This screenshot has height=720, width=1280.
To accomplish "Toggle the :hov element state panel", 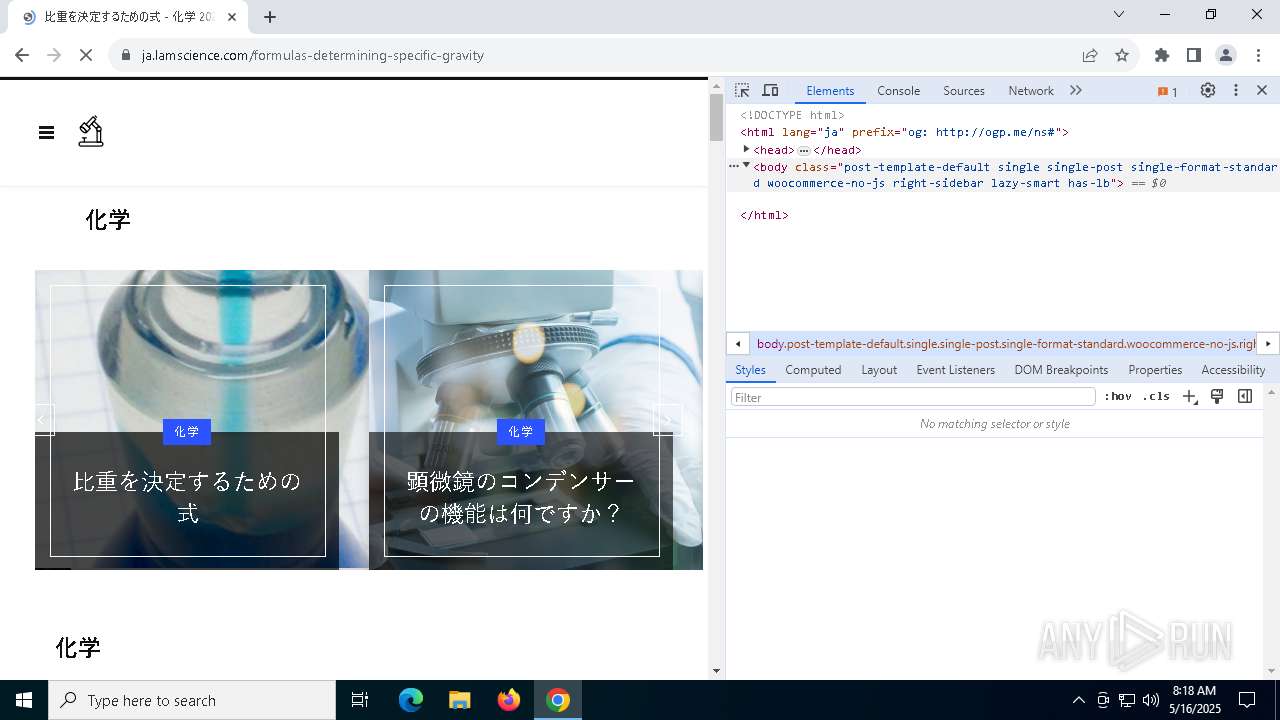I will click(x=1118, y=397).
